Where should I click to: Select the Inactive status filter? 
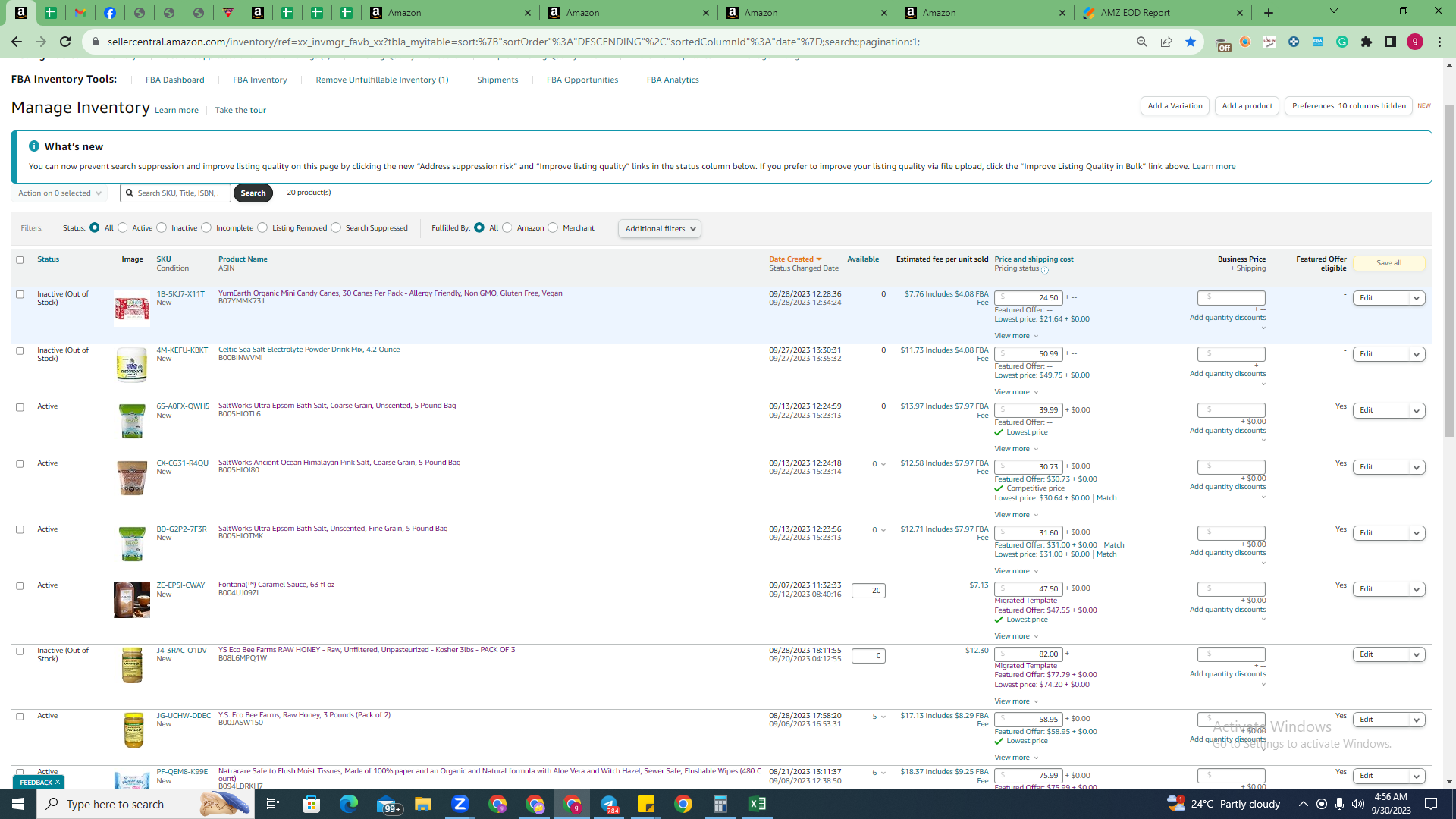162,227
